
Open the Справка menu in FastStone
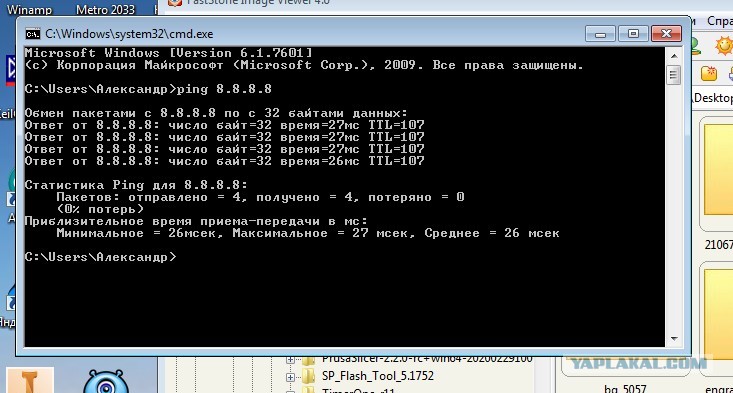(720, 21)
